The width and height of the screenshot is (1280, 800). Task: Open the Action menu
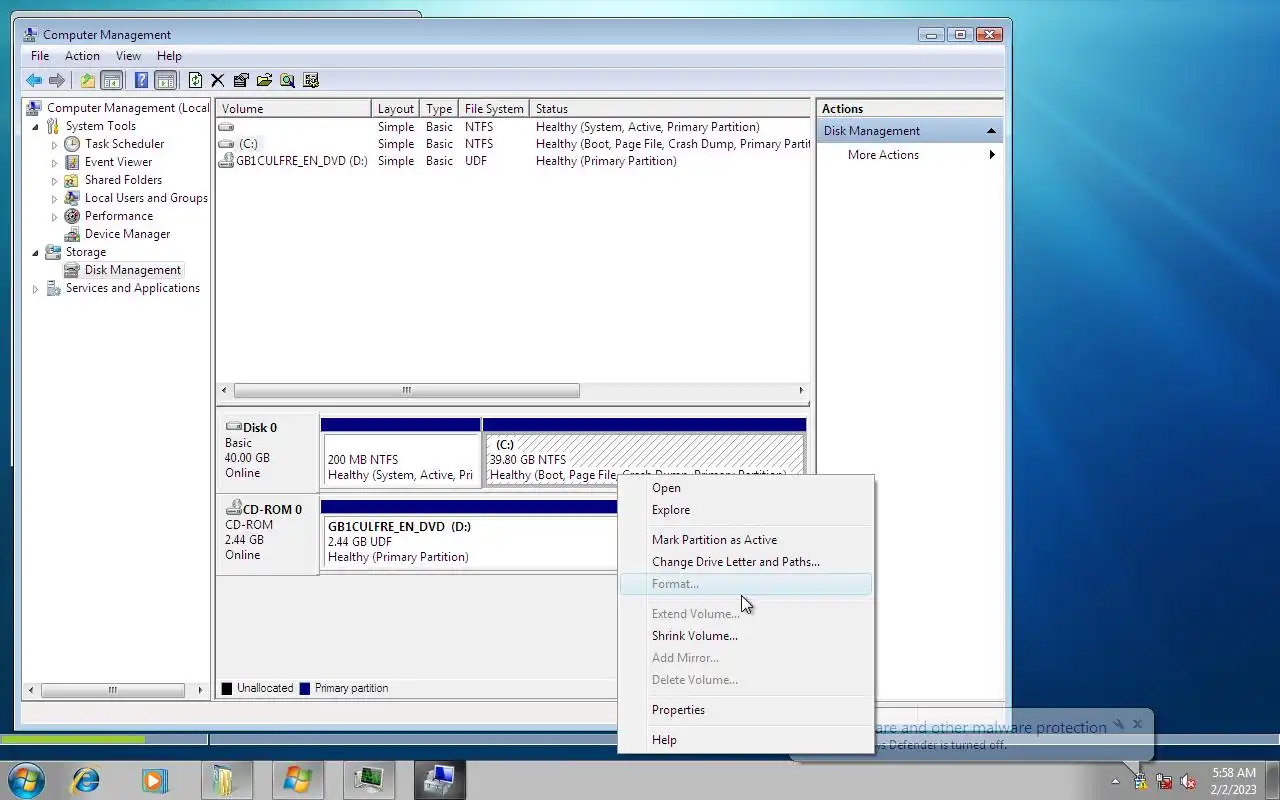coord(82,56)
